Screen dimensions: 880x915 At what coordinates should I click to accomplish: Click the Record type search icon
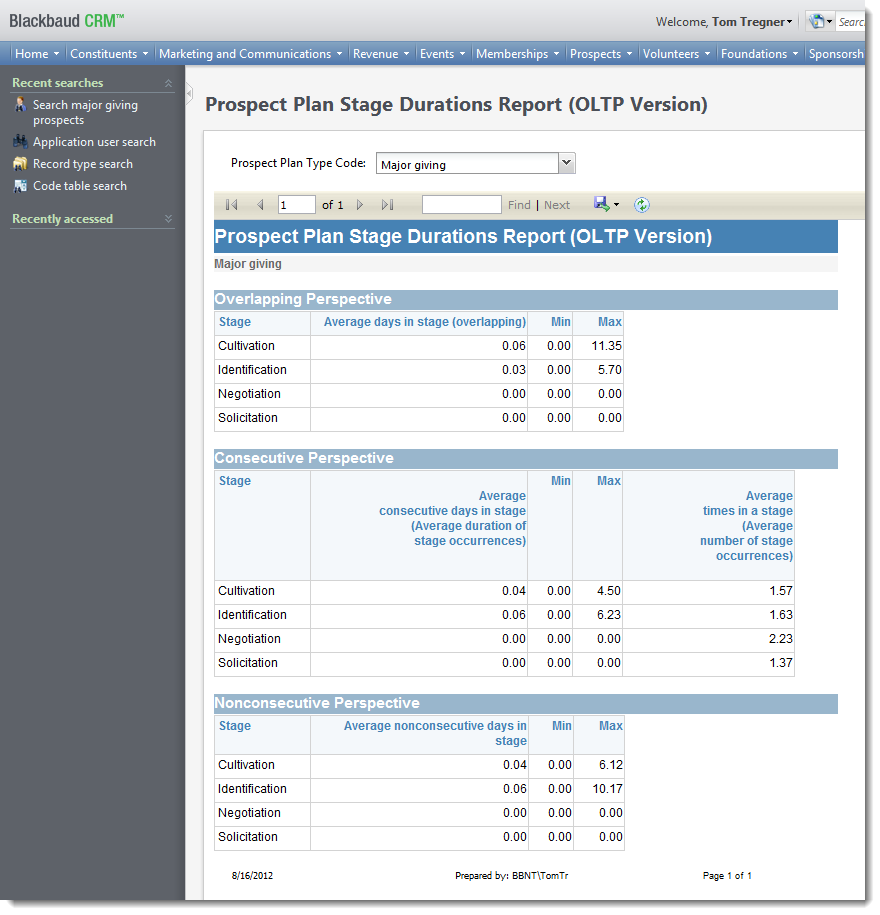(x=20, y=164)
